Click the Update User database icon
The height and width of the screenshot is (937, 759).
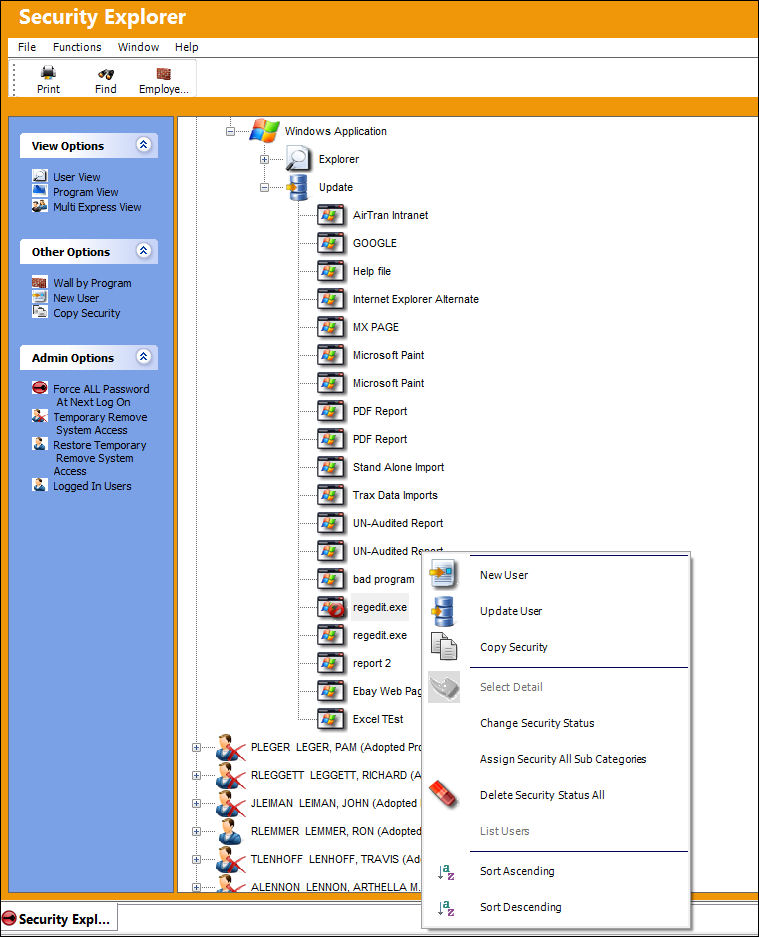tap(443, 611)
